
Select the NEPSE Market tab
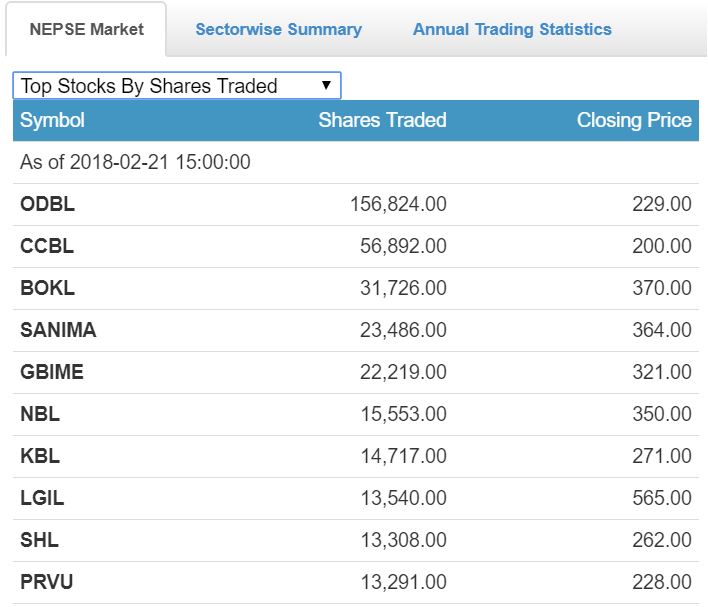pos(86,29)
